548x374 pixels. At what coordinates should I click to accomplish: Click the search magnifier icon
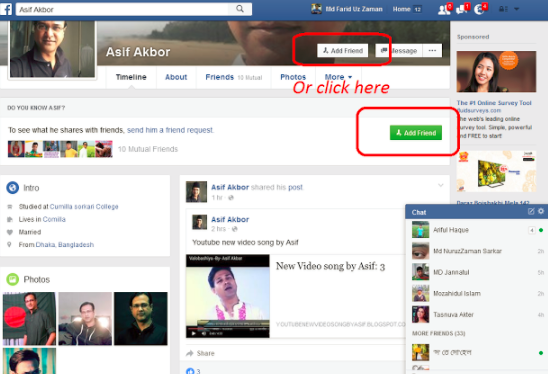coord(240,9)
